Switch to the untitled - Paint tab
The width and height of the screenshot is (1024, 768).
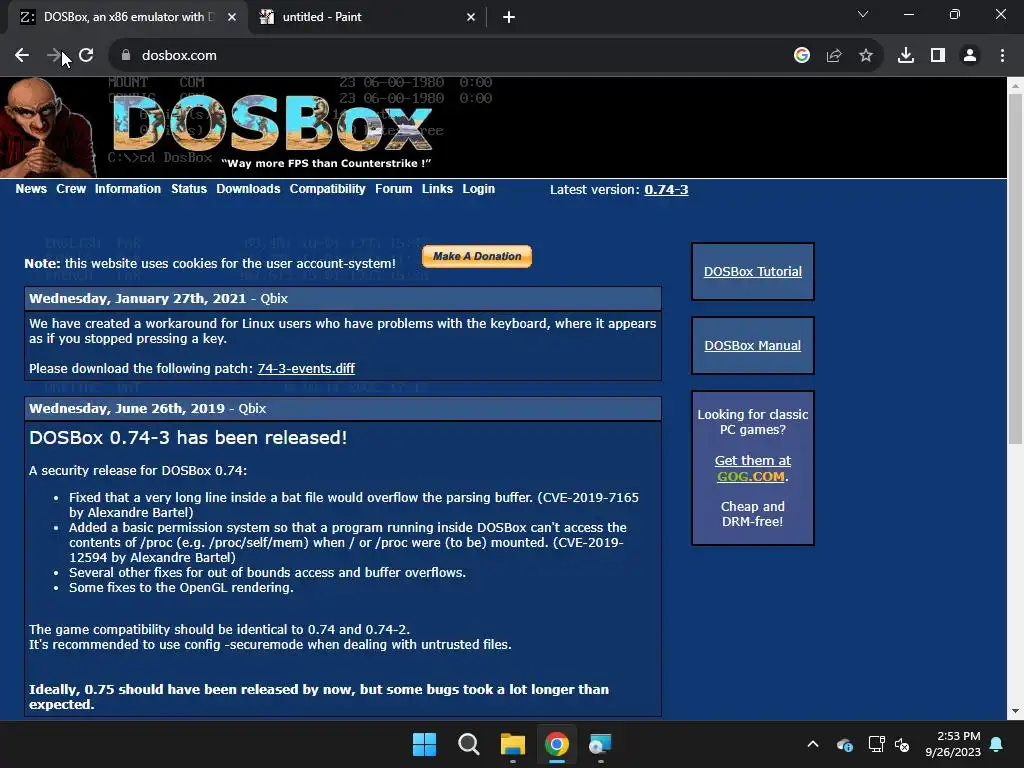tap(367, 17)
